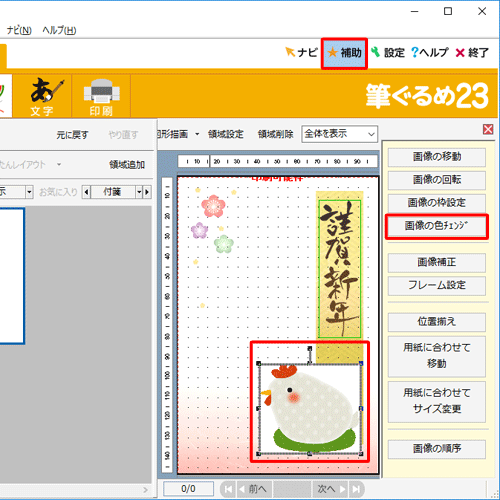Click 画像の枠設定 button
500x500 pixels.
tap(437, 203)
